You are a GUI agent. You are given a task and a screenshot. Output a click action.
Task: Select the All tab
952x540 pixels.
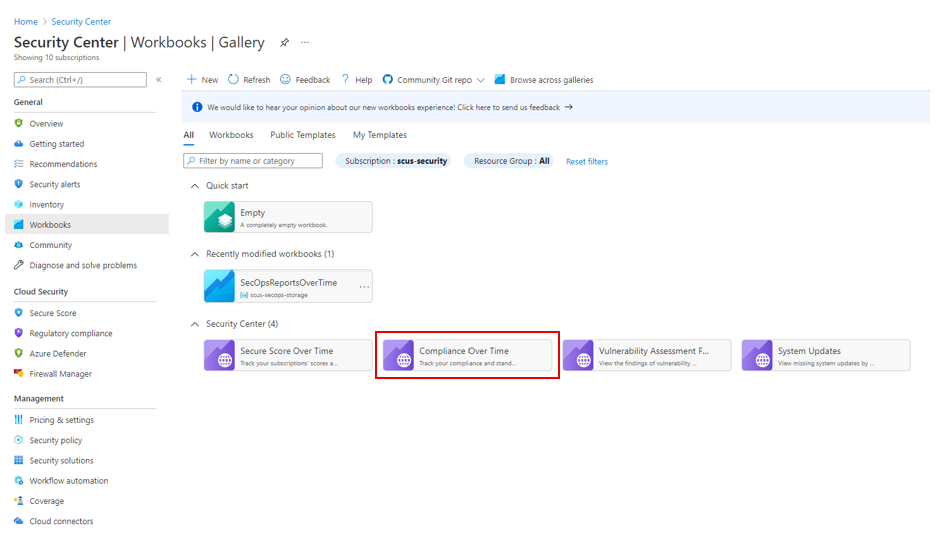[189, 135]
